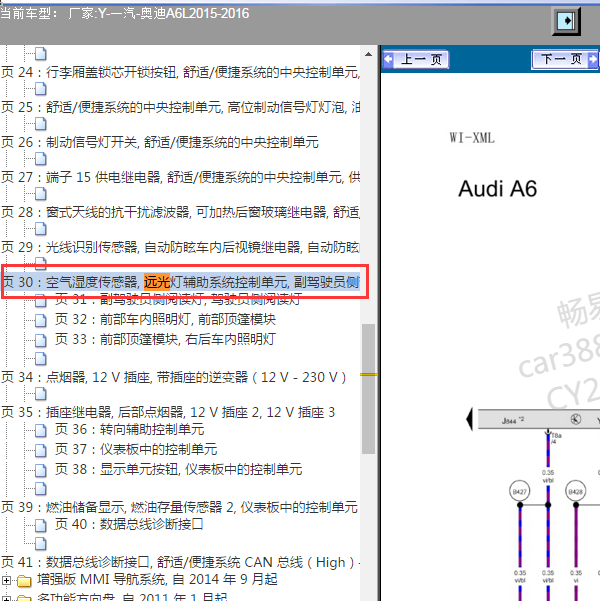Open page 40 数据总线诊断接口 entry

pyautogui.click(x=129, y=524)
